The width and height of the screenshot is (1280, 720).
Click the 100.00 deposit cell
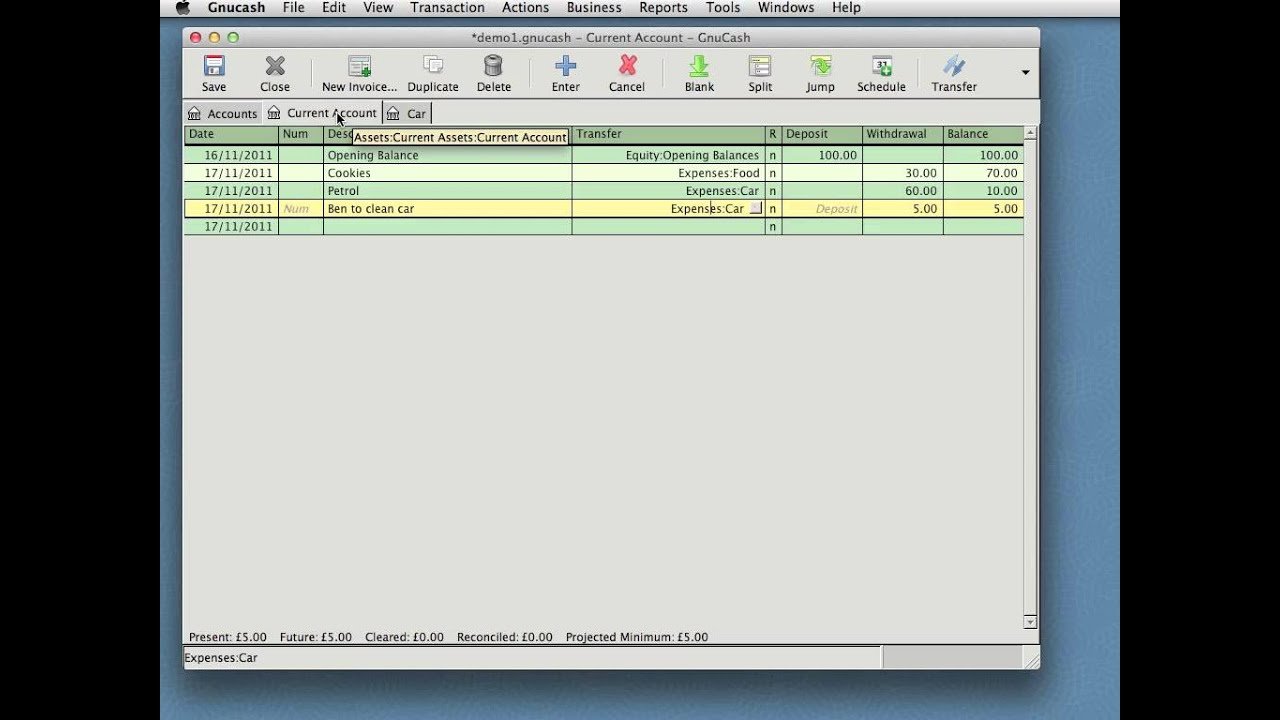[x=822, y=155]
